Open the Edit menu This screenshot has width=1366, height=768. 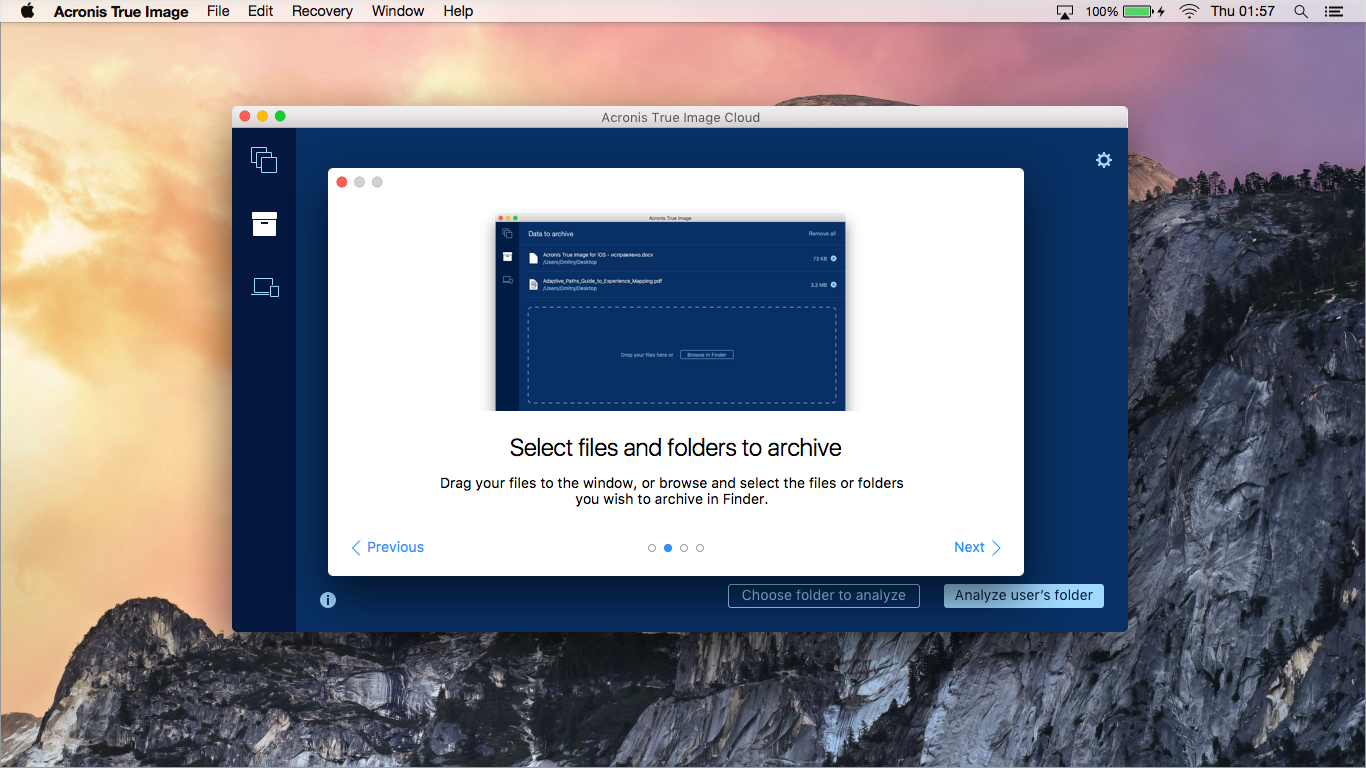click(261, 11)
